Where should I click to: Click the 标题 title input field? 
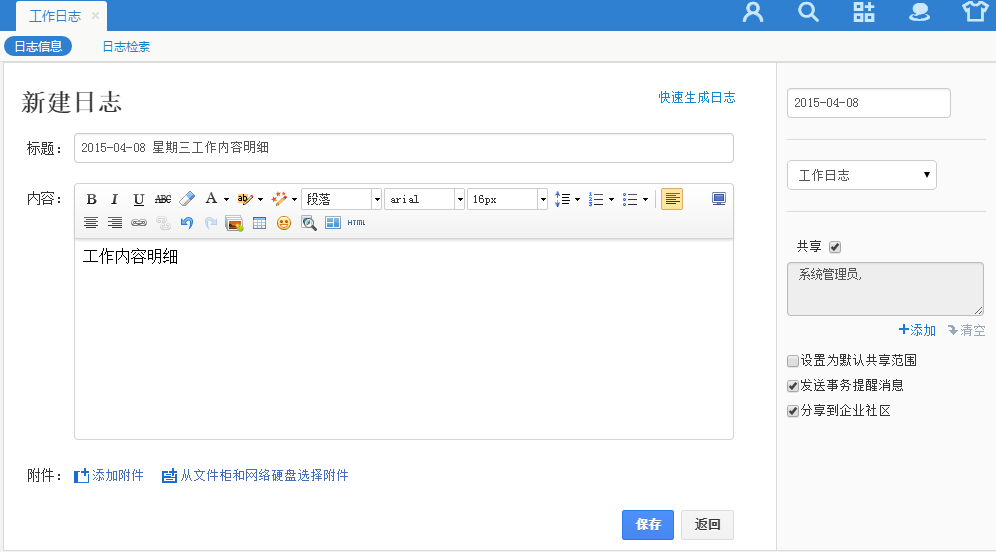pos(403,148)
